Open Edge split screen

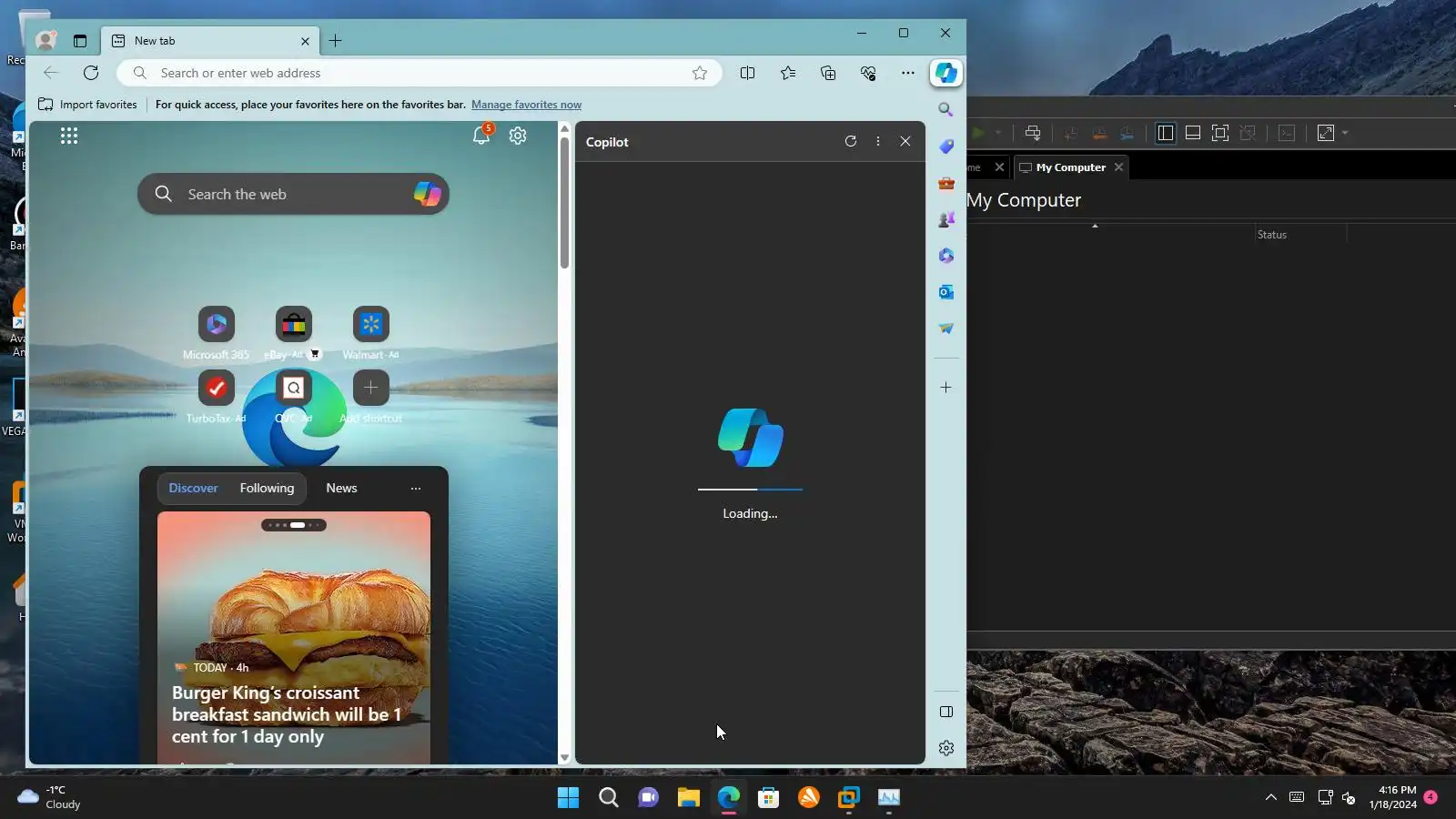pos(747,73)
